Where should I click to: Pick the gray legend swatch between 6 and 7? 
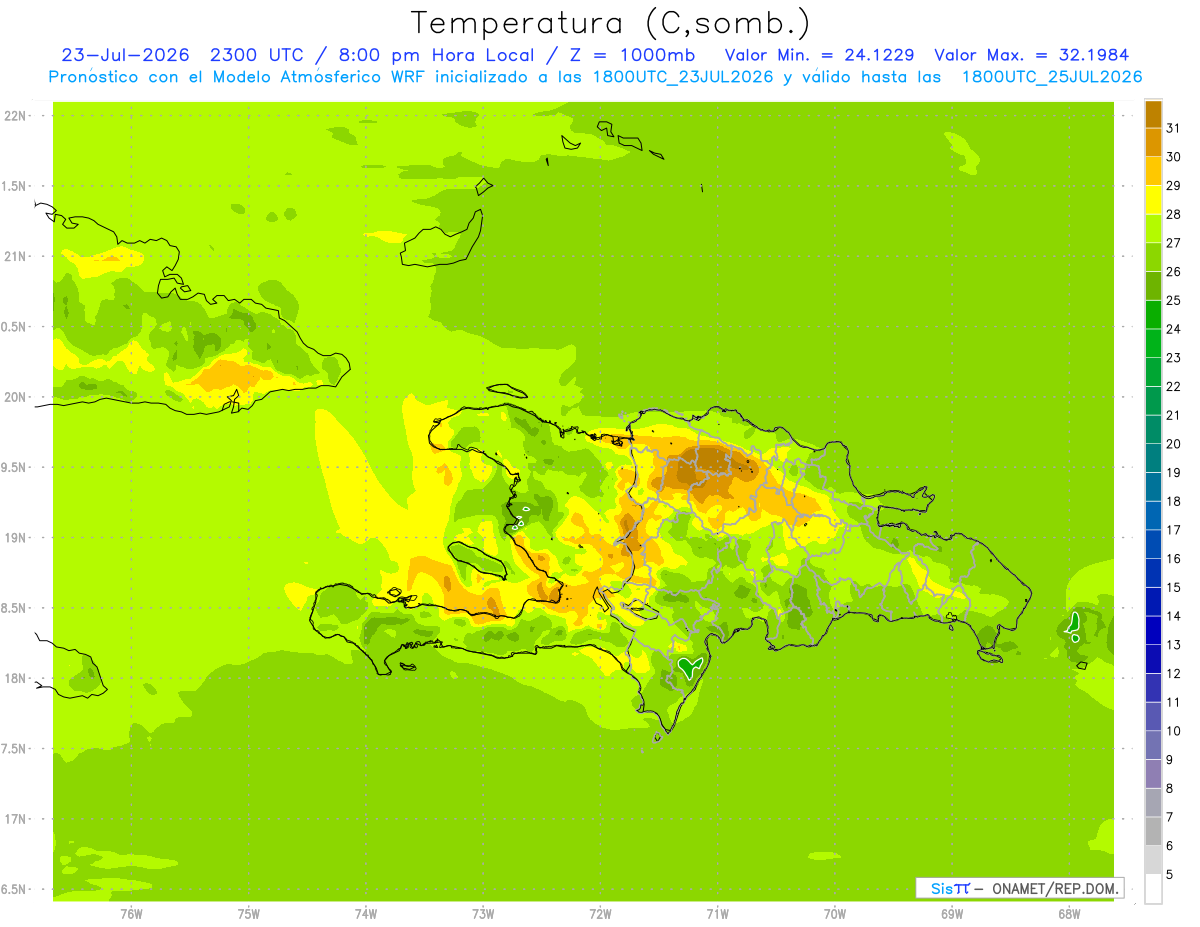1153,831
